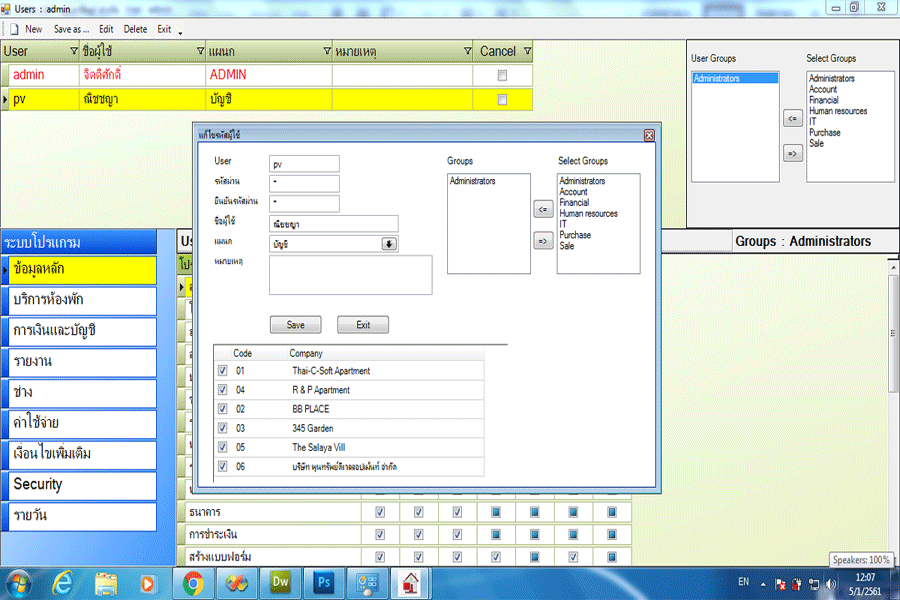Open the filter dropdown on User column header

[x=73, y=51]
